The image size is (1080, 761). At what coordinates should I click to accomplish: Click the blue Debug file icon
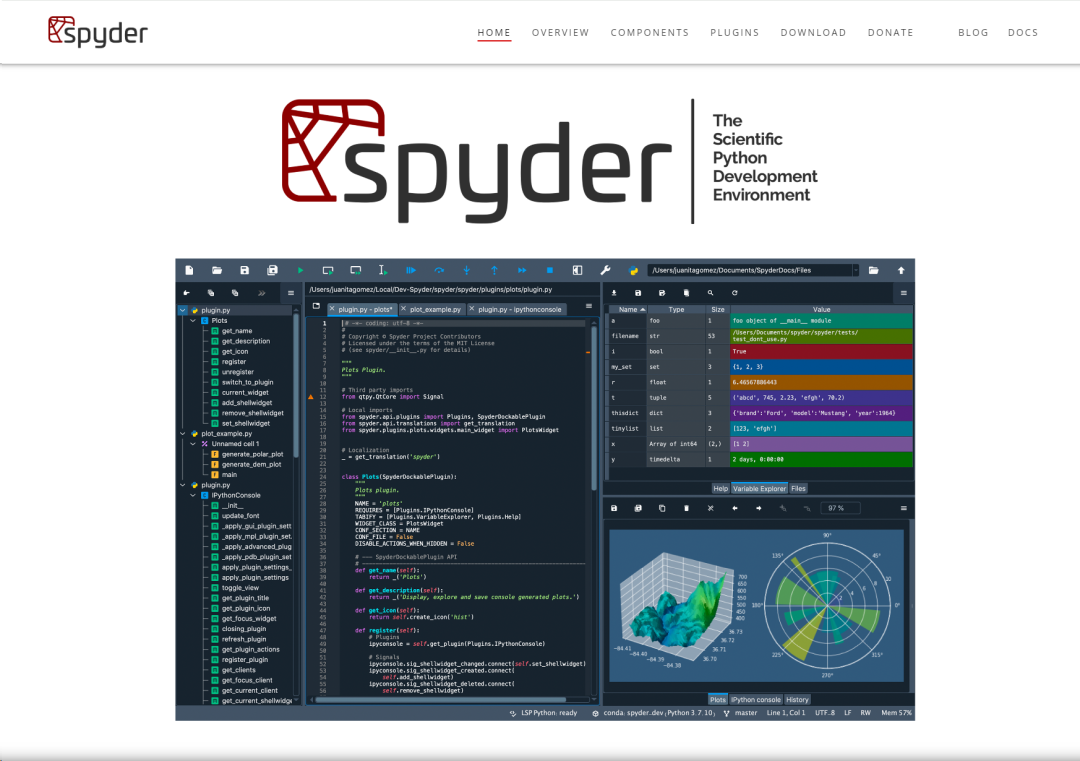click(411, 271)
